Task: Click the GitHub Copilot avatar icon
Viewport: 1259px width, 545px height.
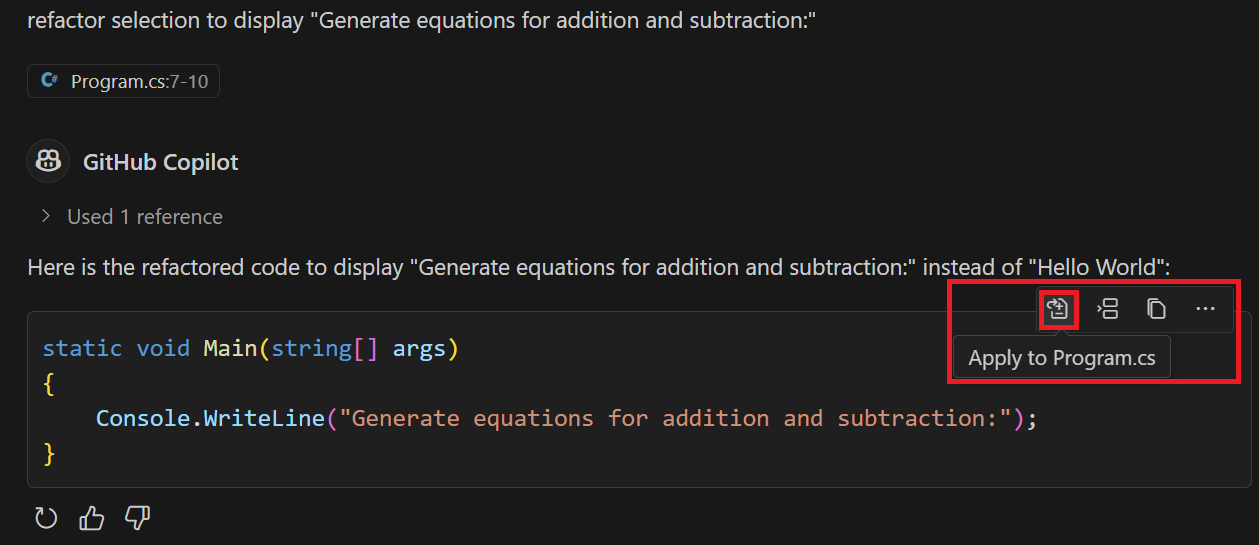Action: pyautogui.click(x=47, y=161)
